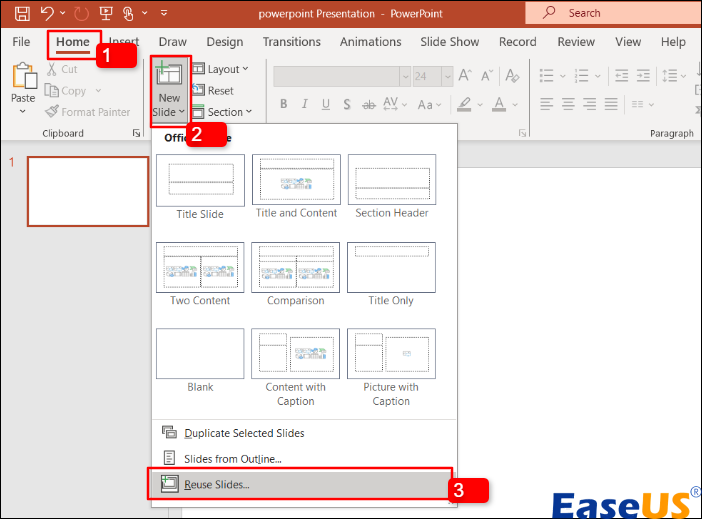The image size is (702, 519).
Task: Click in the Search box
Action: pos(610,13)
